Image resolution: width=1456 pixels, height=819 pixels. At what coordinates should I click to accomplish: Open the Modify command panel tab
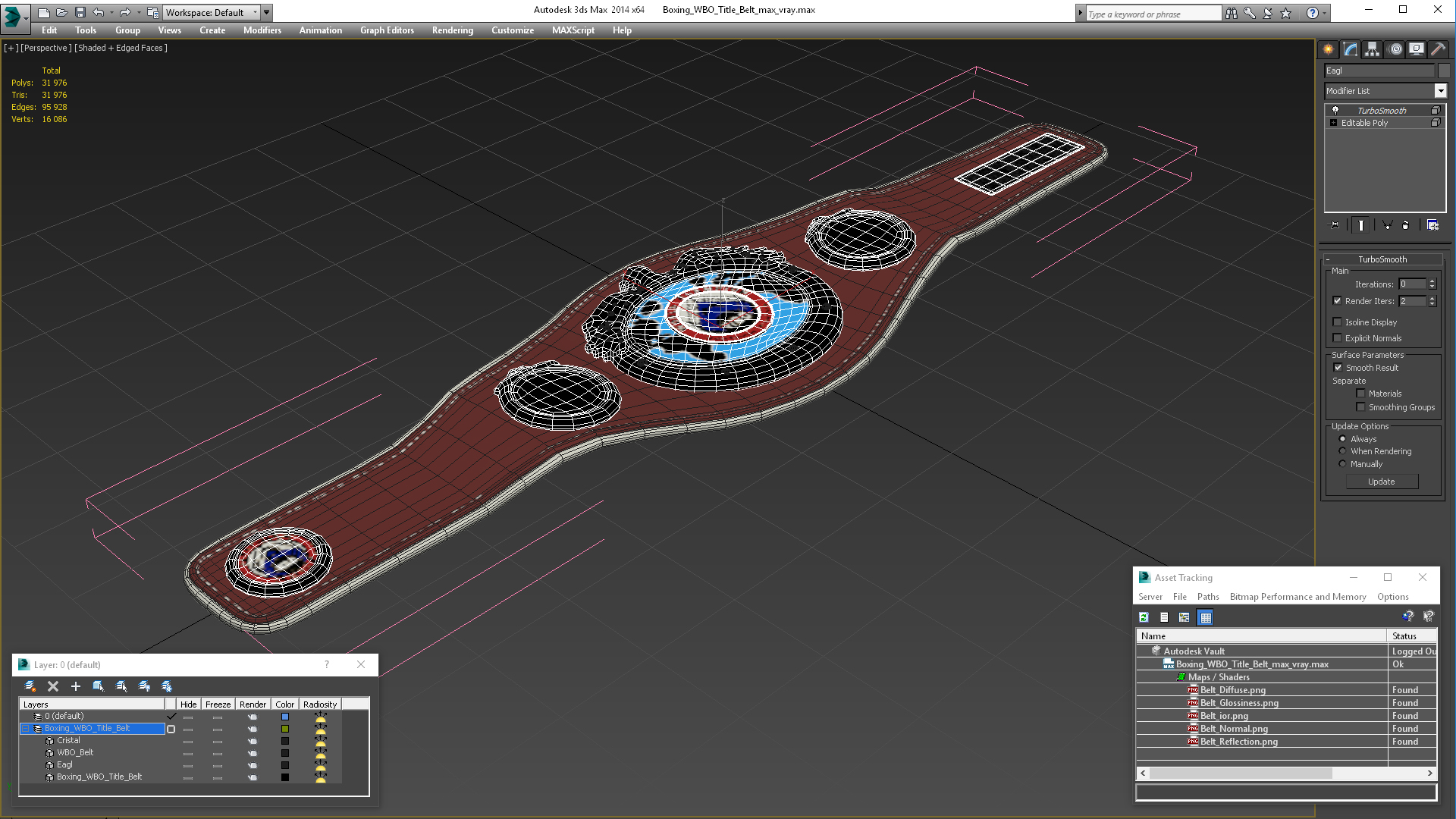[x=1351, y=49]
